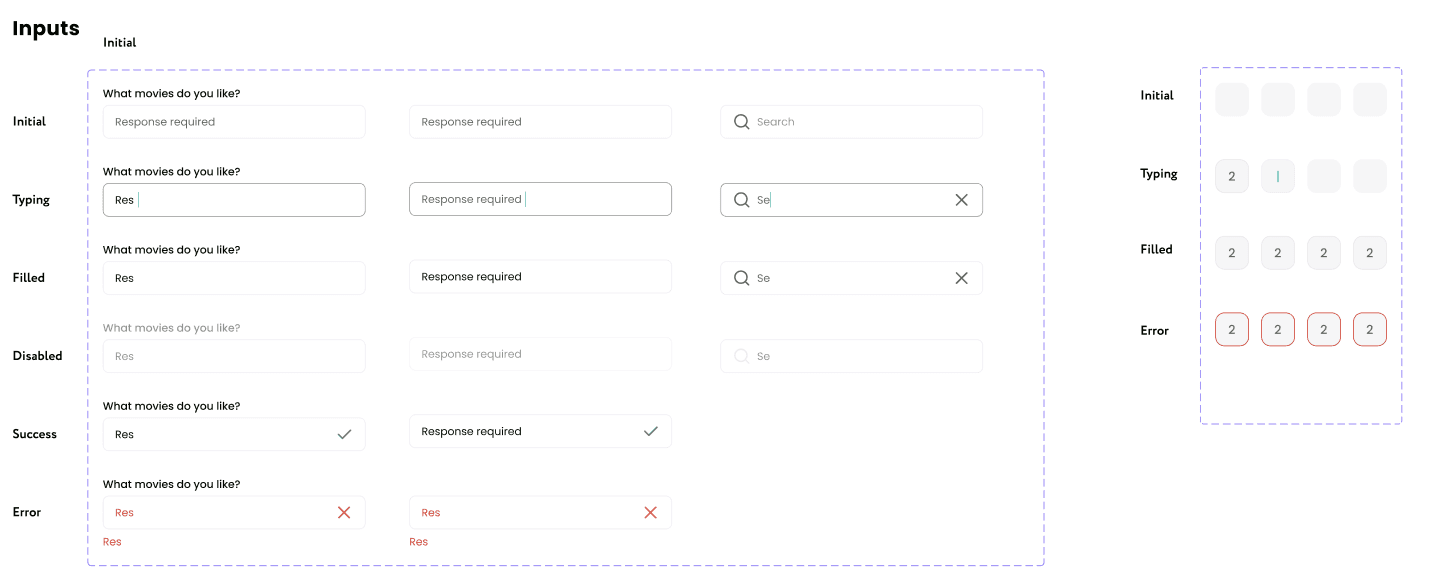Click the red 'Res' helper text under labeled input
This screenshot has height=586, width=1430.
click(x=112, y=542)
